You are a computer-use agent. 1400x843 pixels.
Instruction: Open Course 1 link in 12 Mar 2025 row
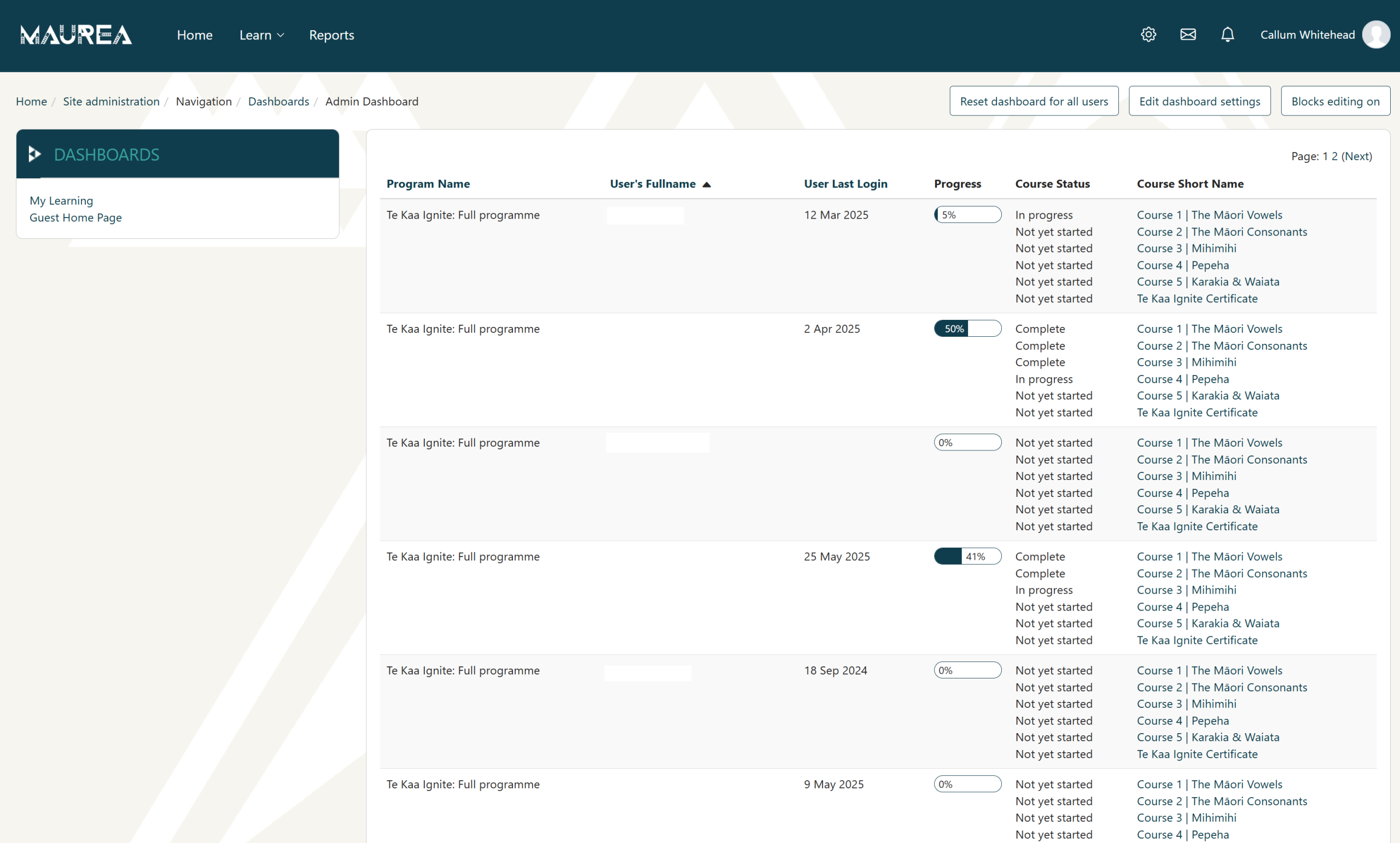tap(1209, 215)
